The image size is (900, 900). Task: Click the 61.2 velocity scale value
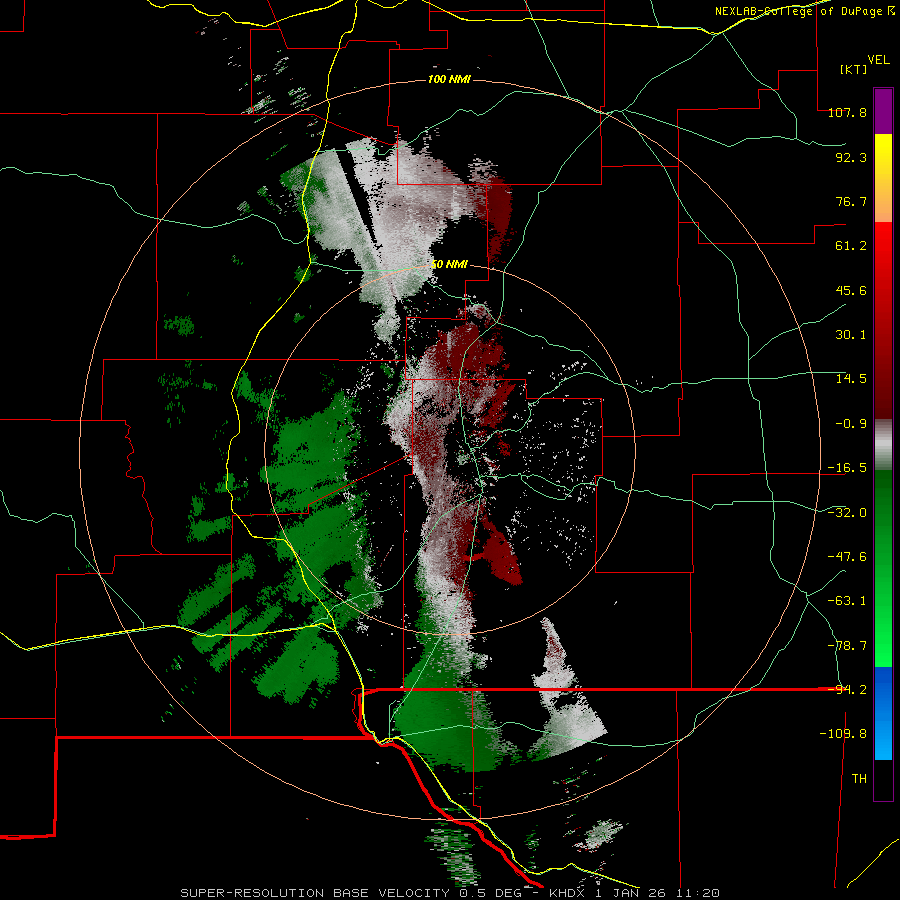click(851, 246)
